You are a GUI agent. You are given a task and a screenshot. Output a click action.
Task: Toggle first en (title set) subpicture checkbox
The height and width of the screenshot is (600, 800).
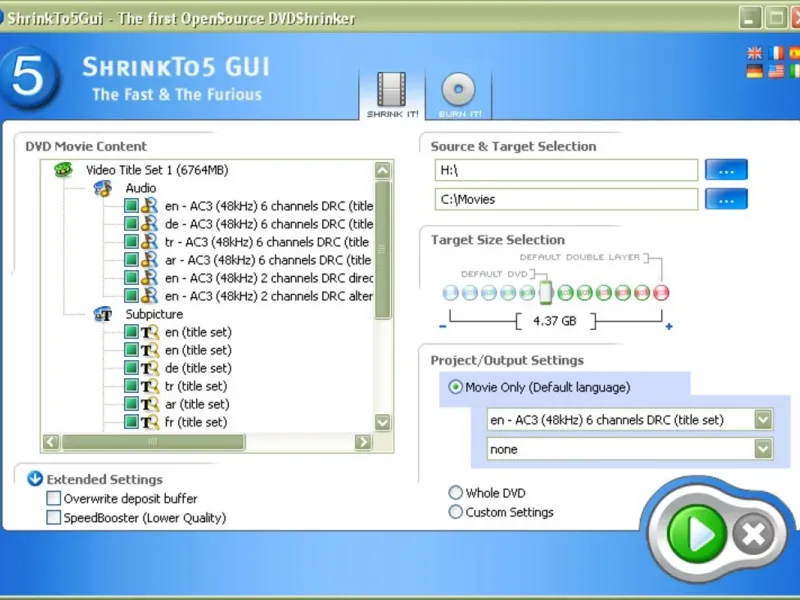(131, 332)
